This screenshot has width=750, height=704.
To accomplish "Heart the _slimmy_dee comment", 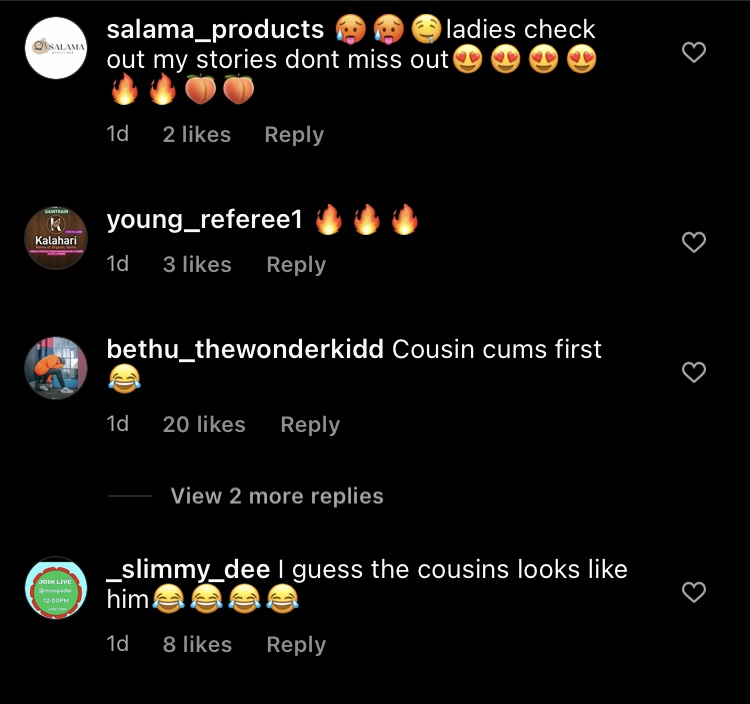I will [694, 592].
